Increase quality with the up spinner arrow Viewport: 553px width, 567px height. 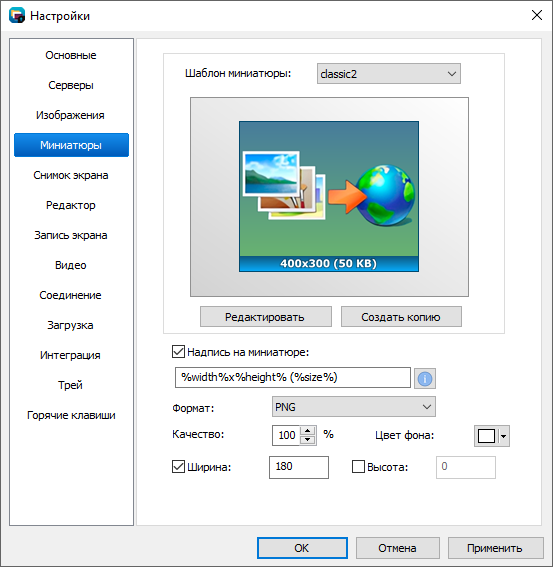pyautogui.click(x=307, y=431)
